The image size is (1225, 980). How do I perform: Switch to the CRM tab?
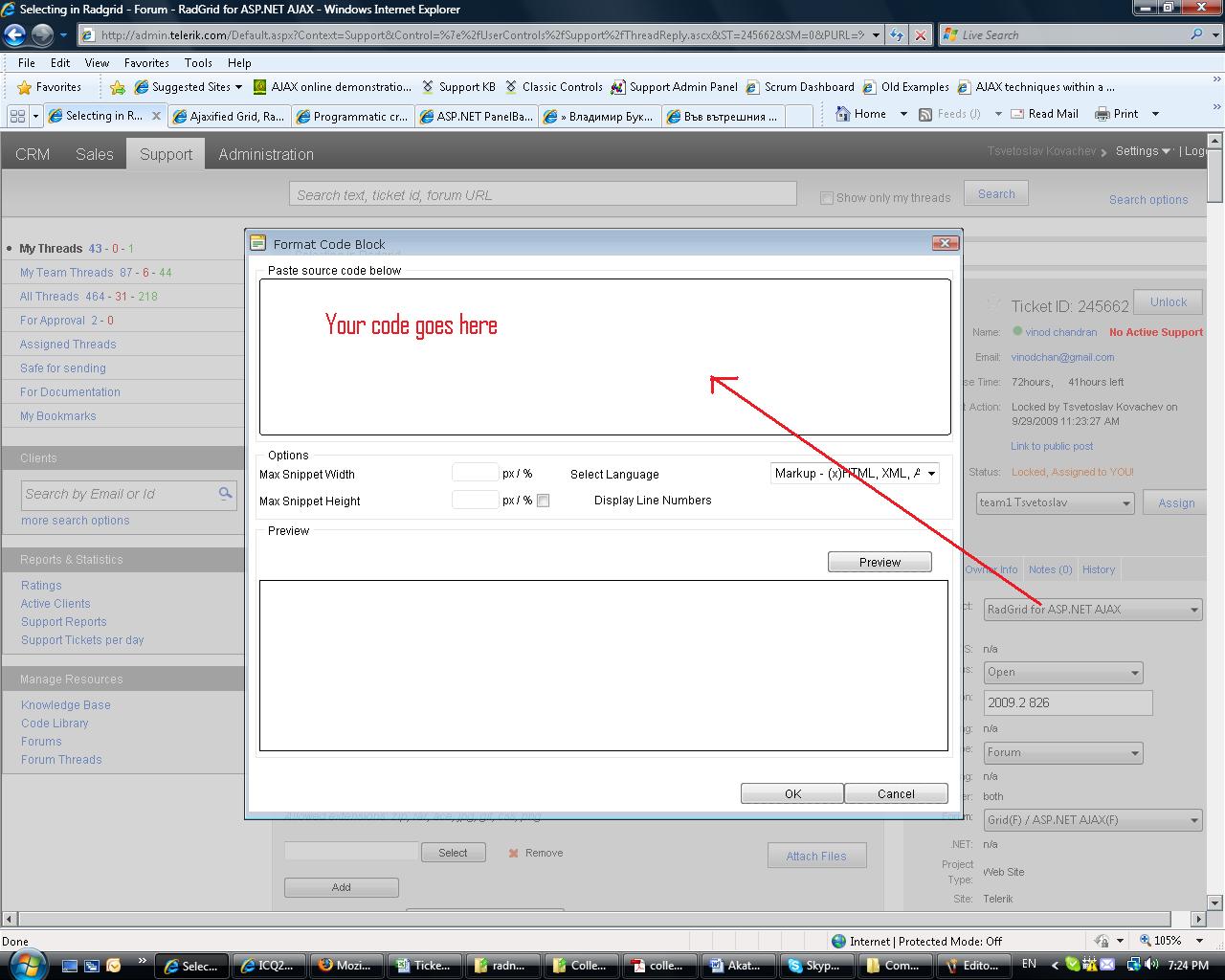pyautogui.click(x=33, y=154)
